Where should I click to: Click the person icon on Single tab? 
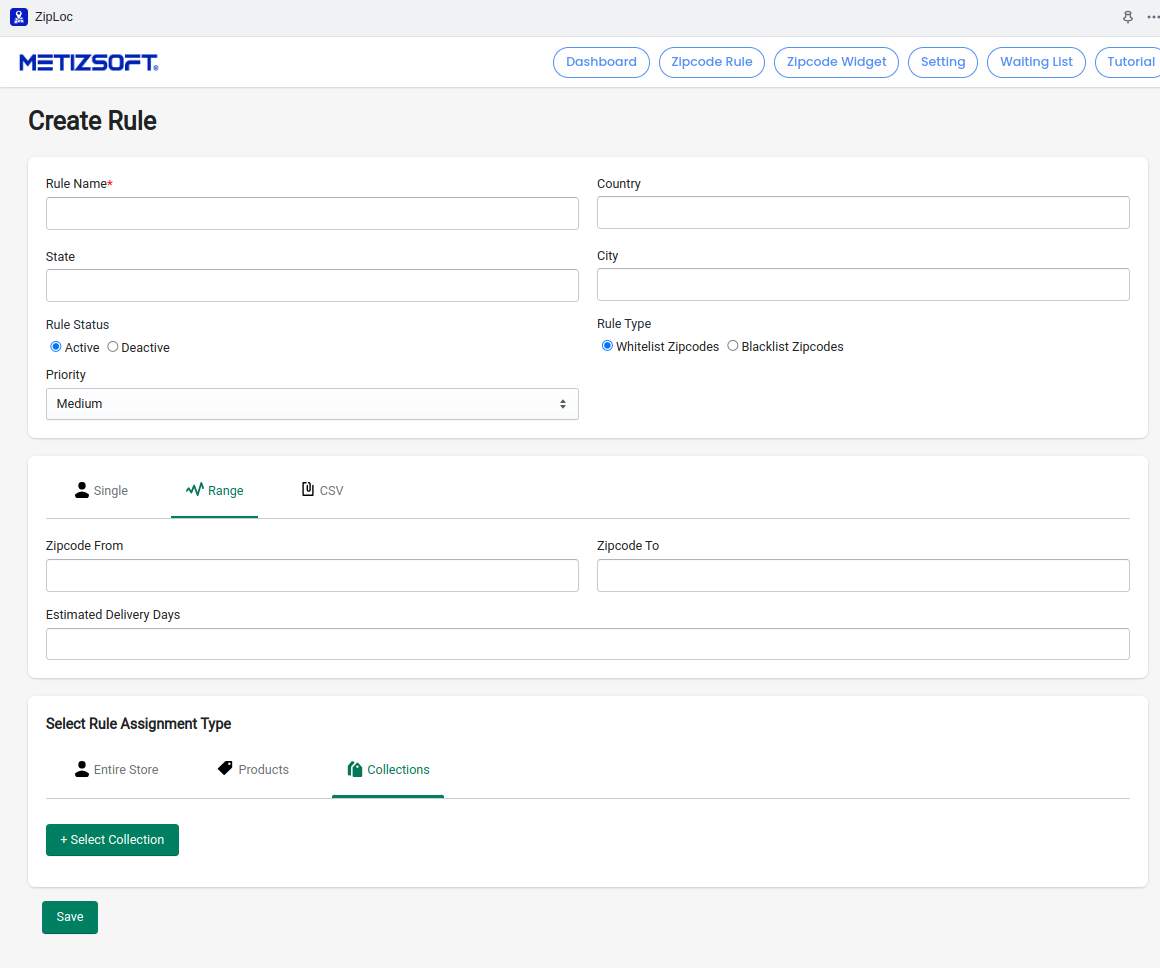[x=82, y=490]
